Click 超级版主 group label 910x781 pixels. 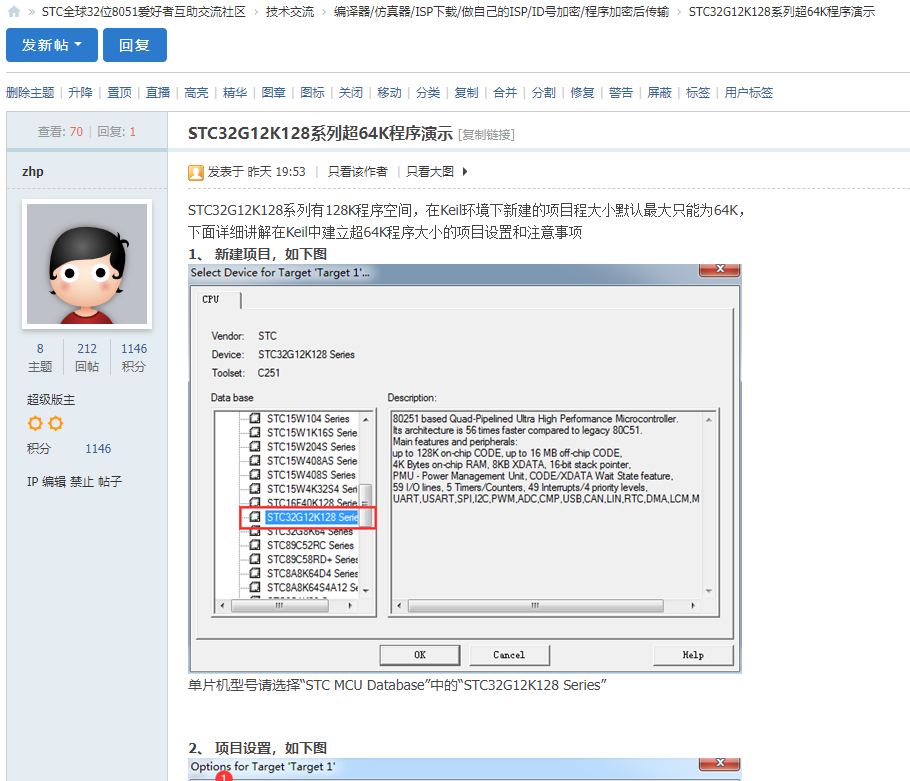[51, 400]
